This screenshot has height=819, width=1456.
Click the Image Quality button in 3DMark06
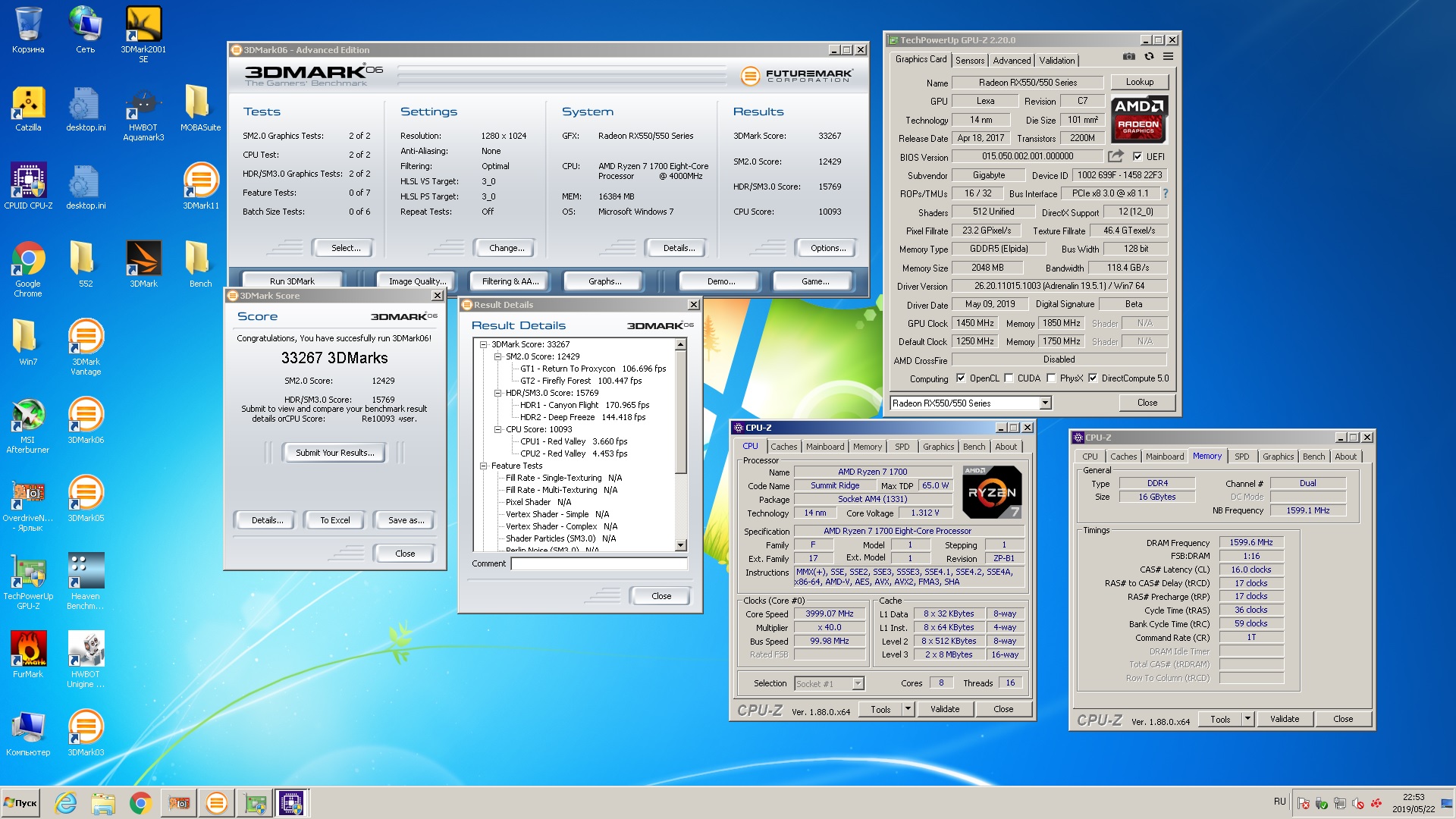click(417, 281)
